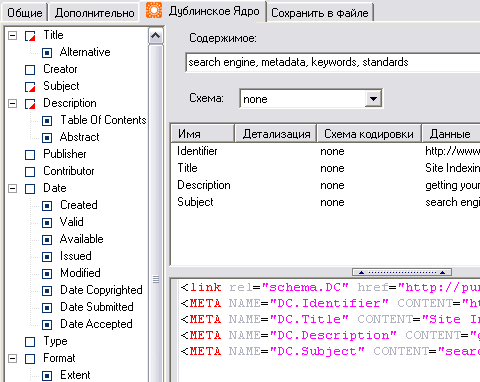Viewport: 480px width, 382px height.
Task: Toggle the Available checkbox
Action: (x=47, y=240)
